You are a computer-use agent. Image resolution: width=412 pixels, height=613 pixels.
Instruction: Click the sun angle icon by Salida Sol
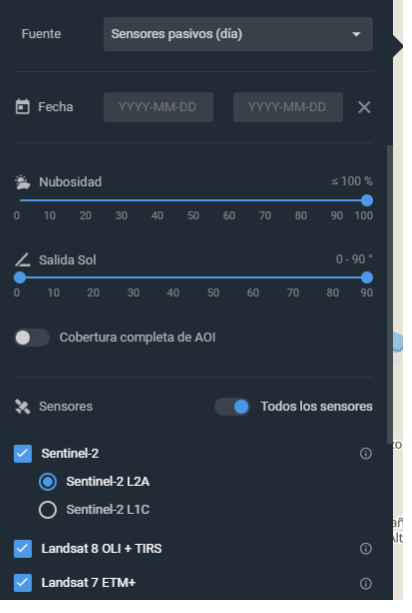click(22, 260)
